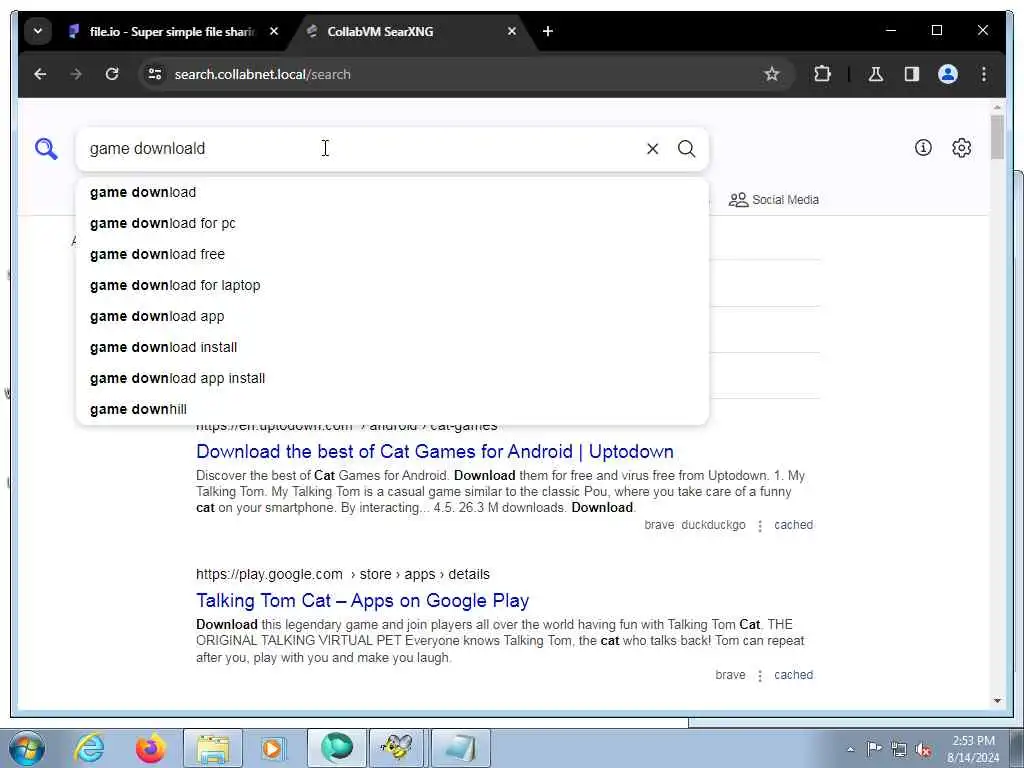1024x768 pixels.
Task: Expand options dots for Talking Tom result
Action: click(x=760, y=676)
